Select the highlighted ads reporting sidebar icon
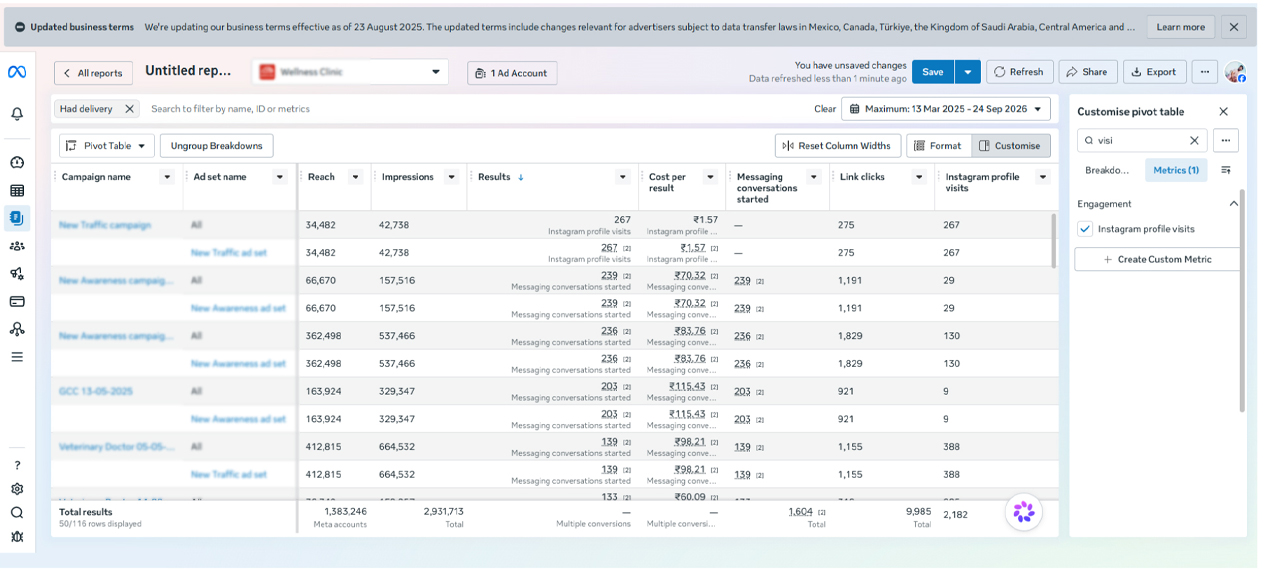Image resolution: width=1280 pixels, height=572 pixels. tap(17, 217)
